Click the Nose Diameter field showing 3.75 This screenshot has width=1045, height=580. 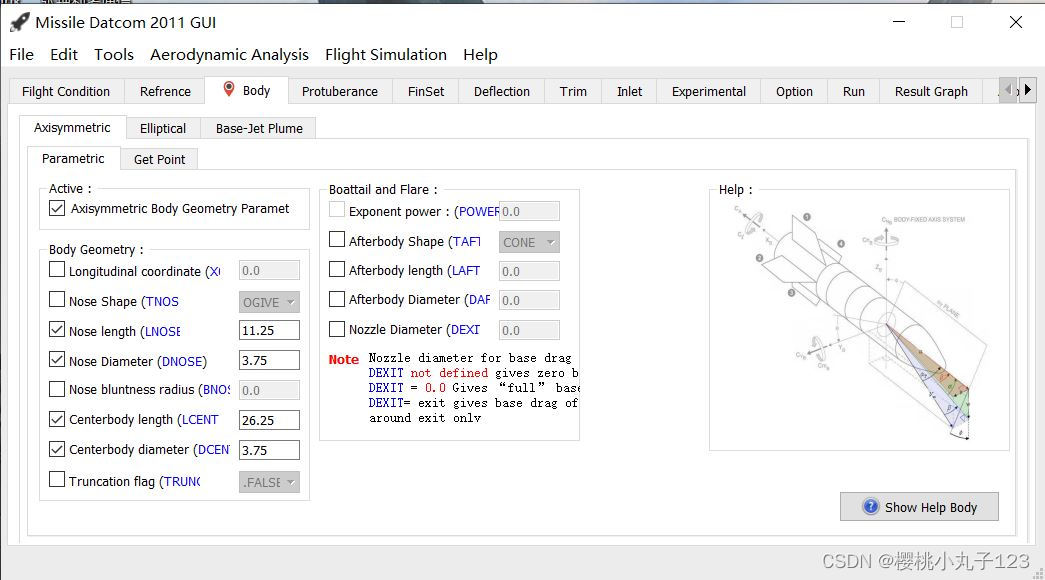269,360
